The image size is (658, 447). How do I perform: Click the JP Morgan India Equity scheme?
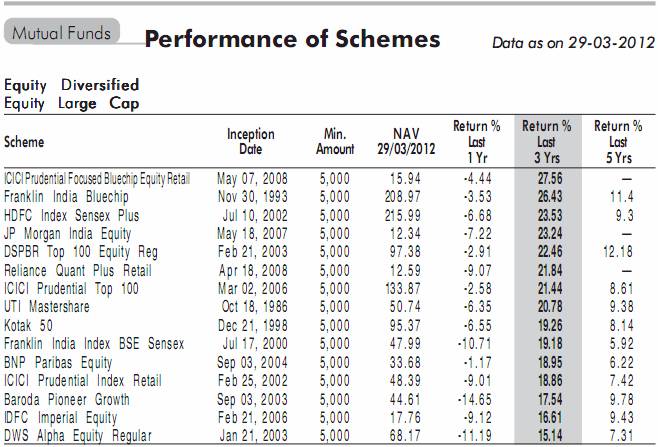coord(67,233)
